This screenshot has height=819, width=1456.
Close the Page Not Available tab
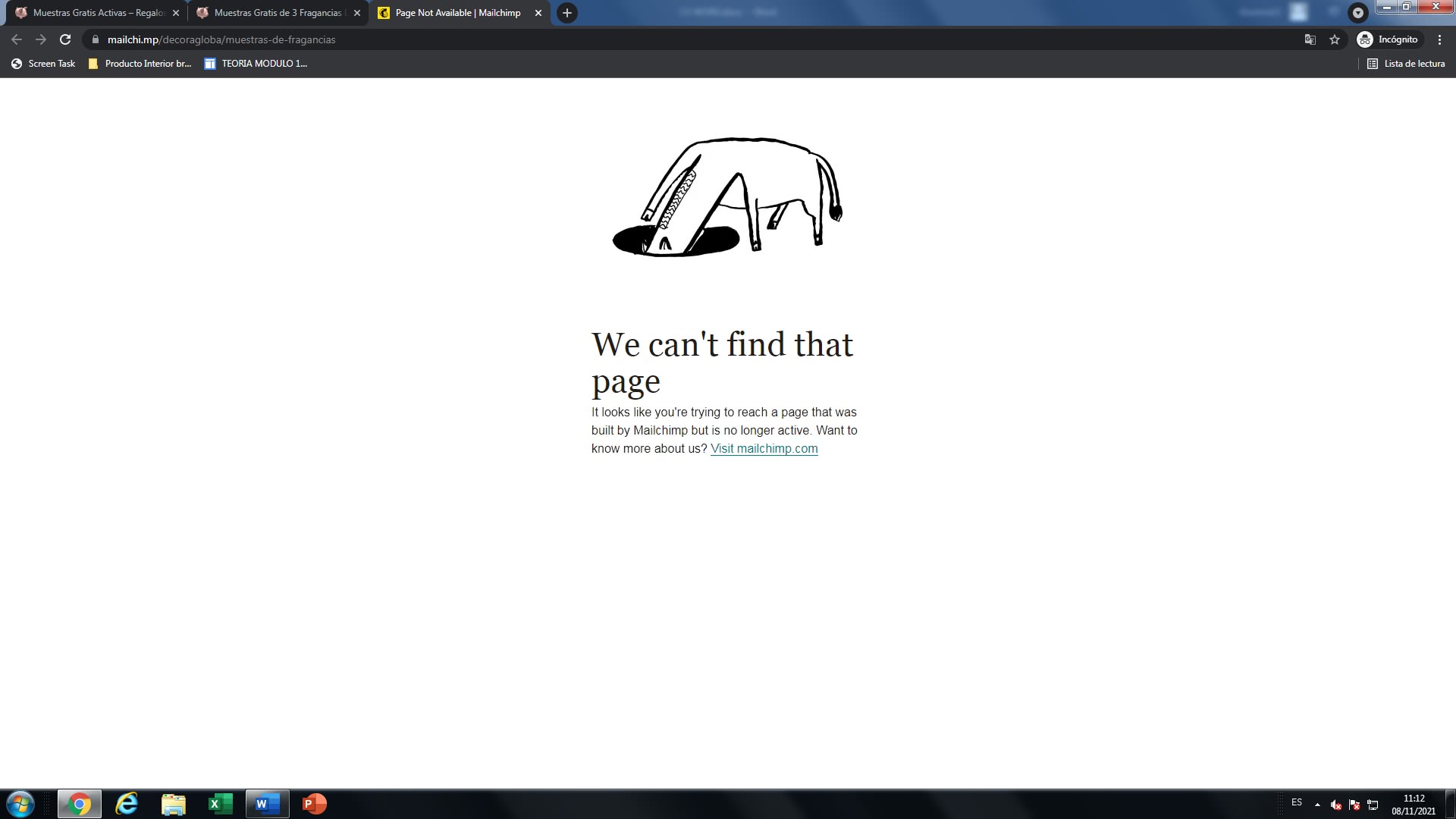[x=538, y=13]
